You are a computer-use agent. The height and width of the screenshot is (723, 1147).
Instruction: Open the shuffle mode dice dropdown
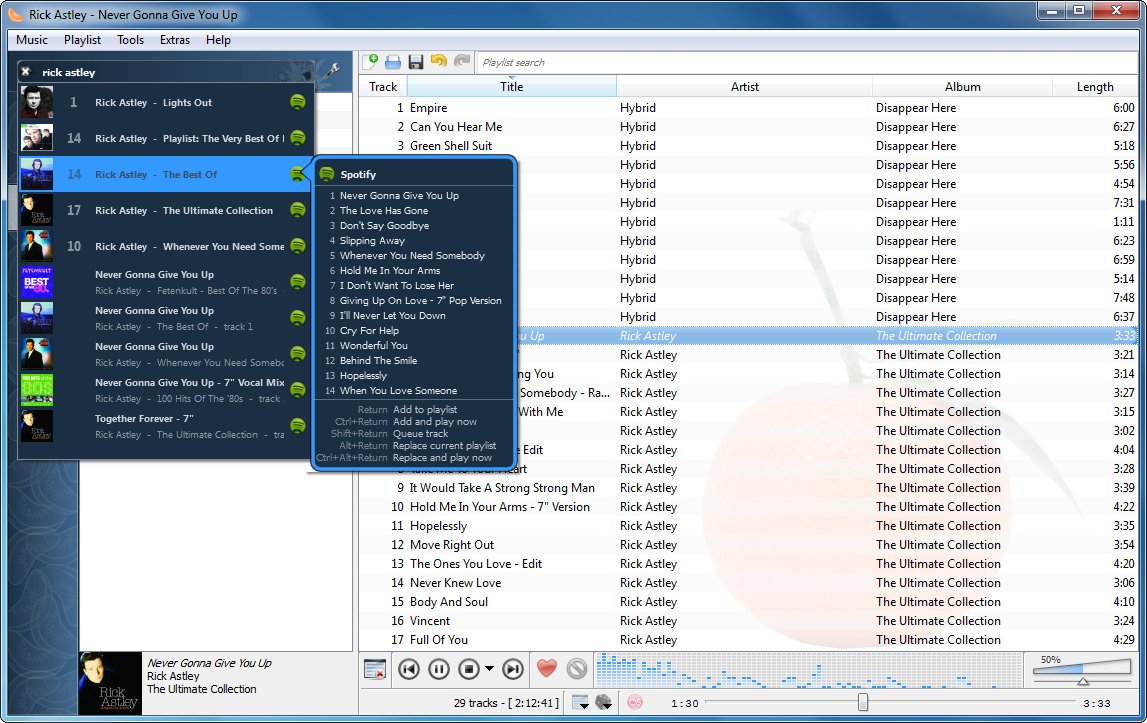(603, 703)
